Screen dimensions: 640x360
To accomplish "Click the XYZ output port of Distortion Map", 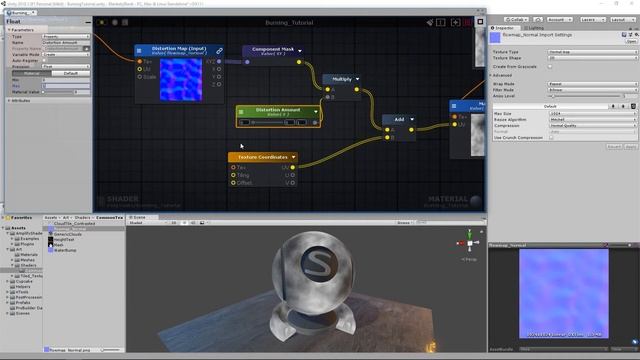I will 219,61.
